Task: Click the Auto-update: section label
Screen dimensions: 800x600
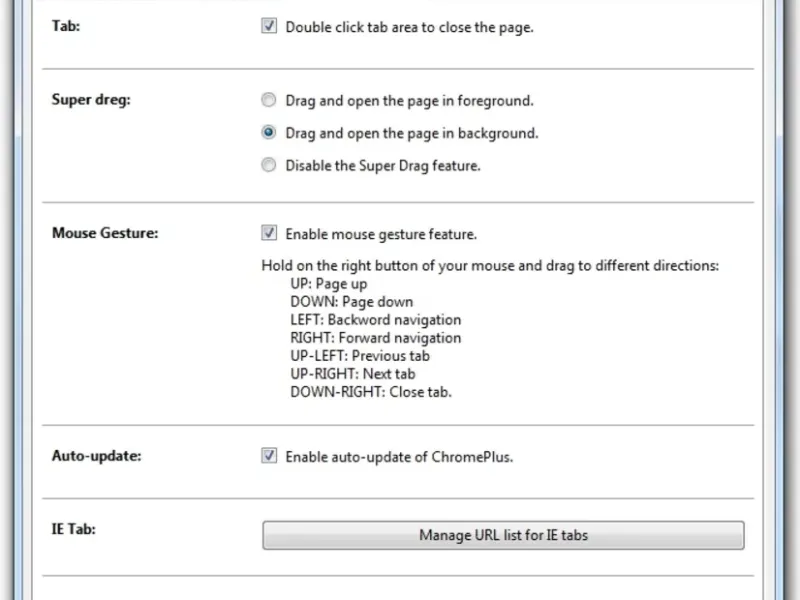Action: tap(96, 456)
